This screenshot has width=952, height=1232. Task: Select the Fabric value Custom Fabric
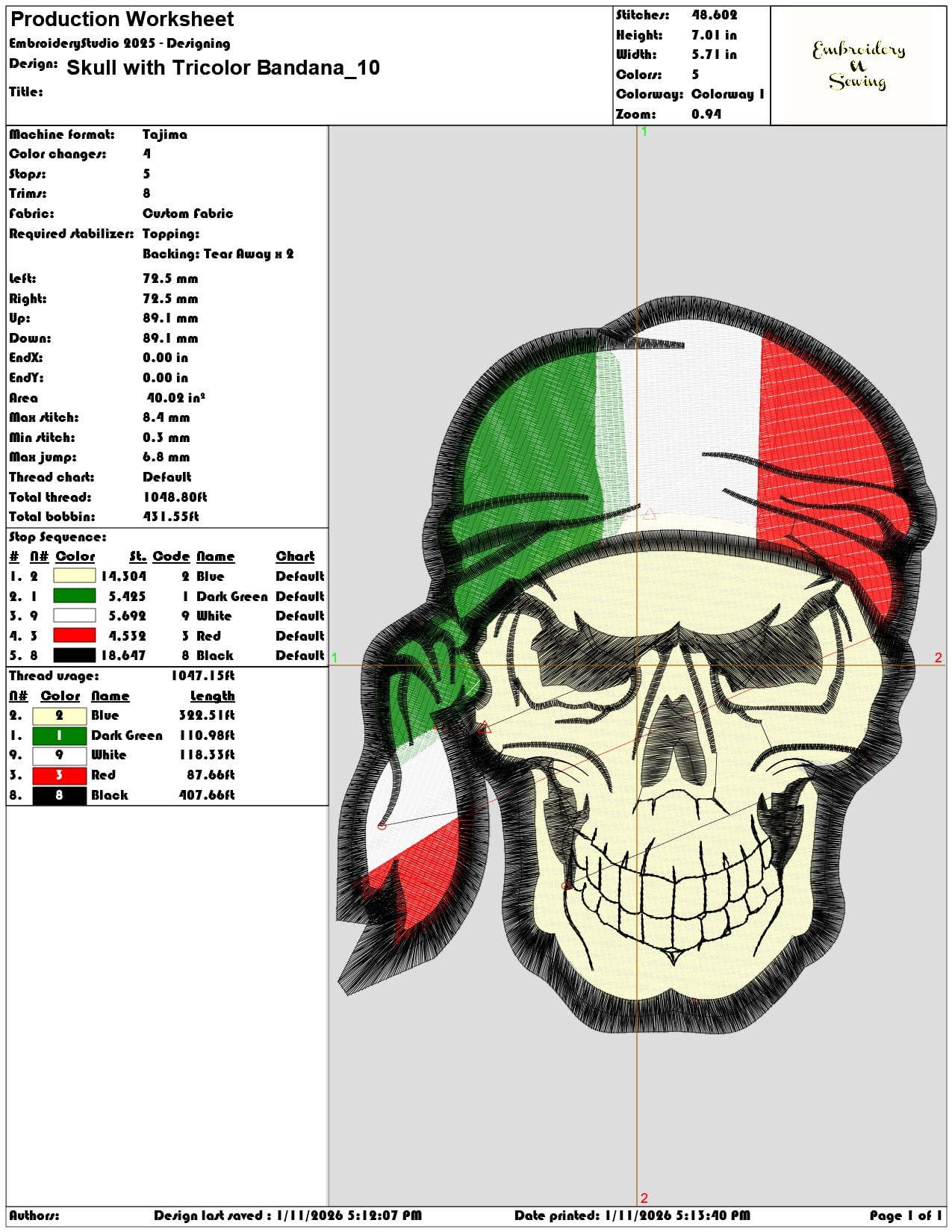(188, 214)
